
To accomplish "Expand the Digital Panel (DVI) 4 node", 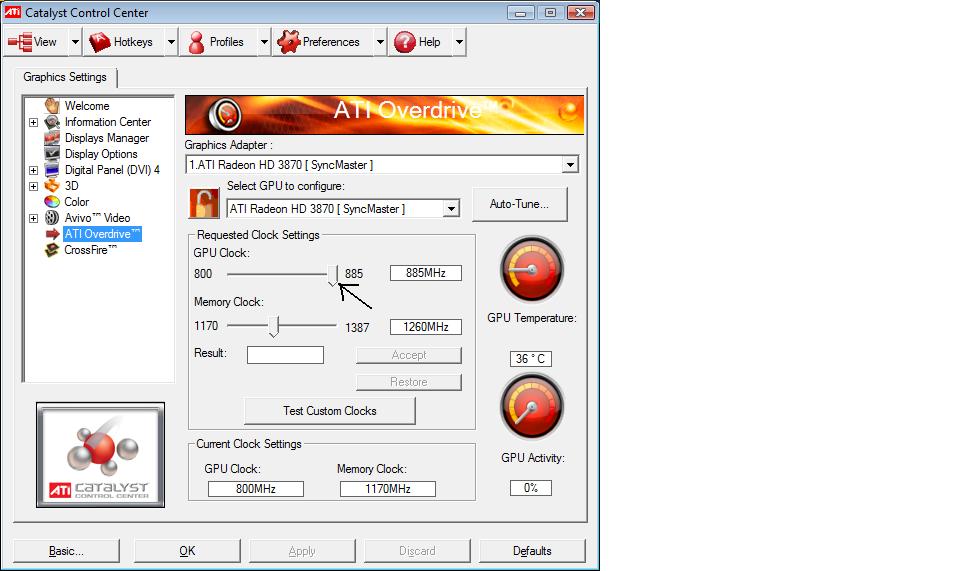I will coord(33,170).
